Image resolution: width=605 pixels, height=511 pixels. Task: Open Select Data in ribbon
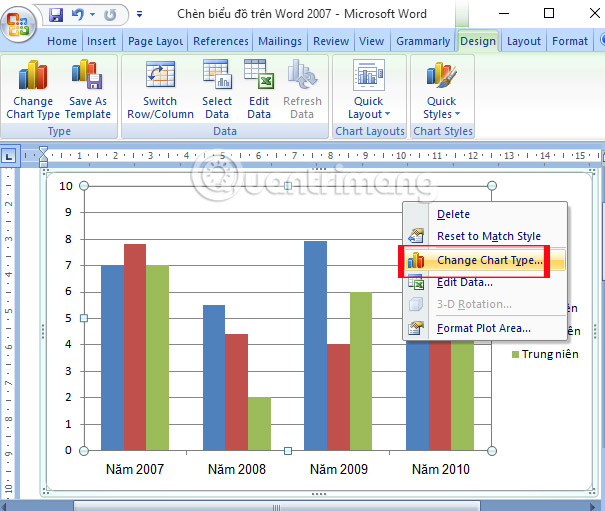[x=217, y=90]
